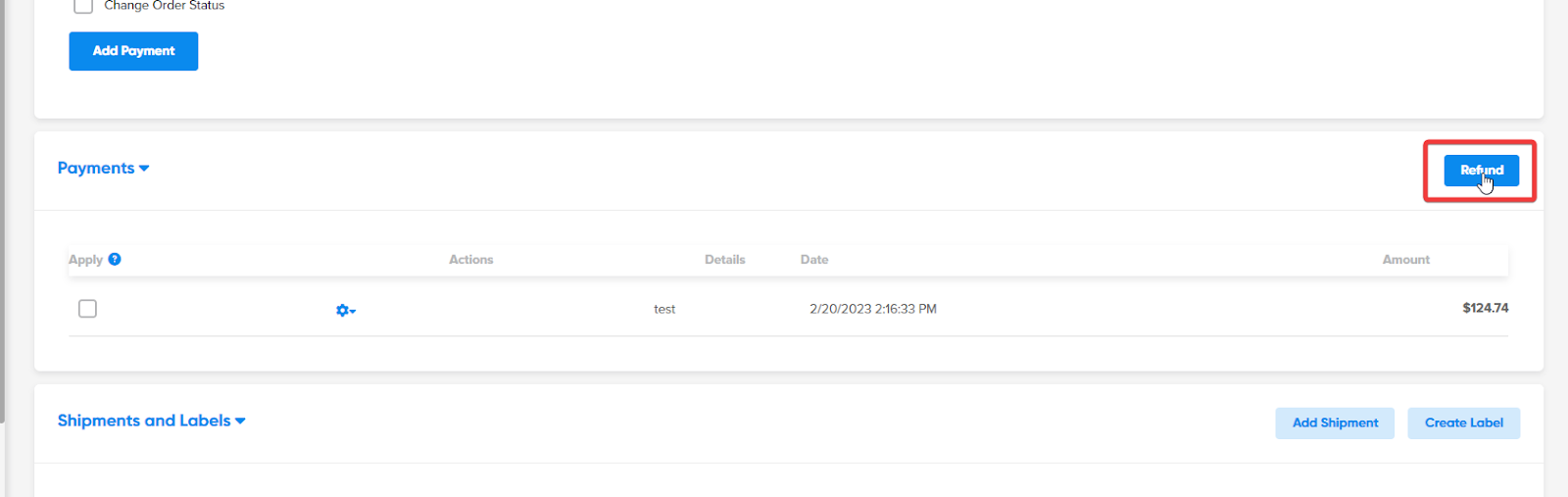This screenshot has width=1568, height=497.
Task: Click the $124.74 payment amount
Action: (1485, 308)
